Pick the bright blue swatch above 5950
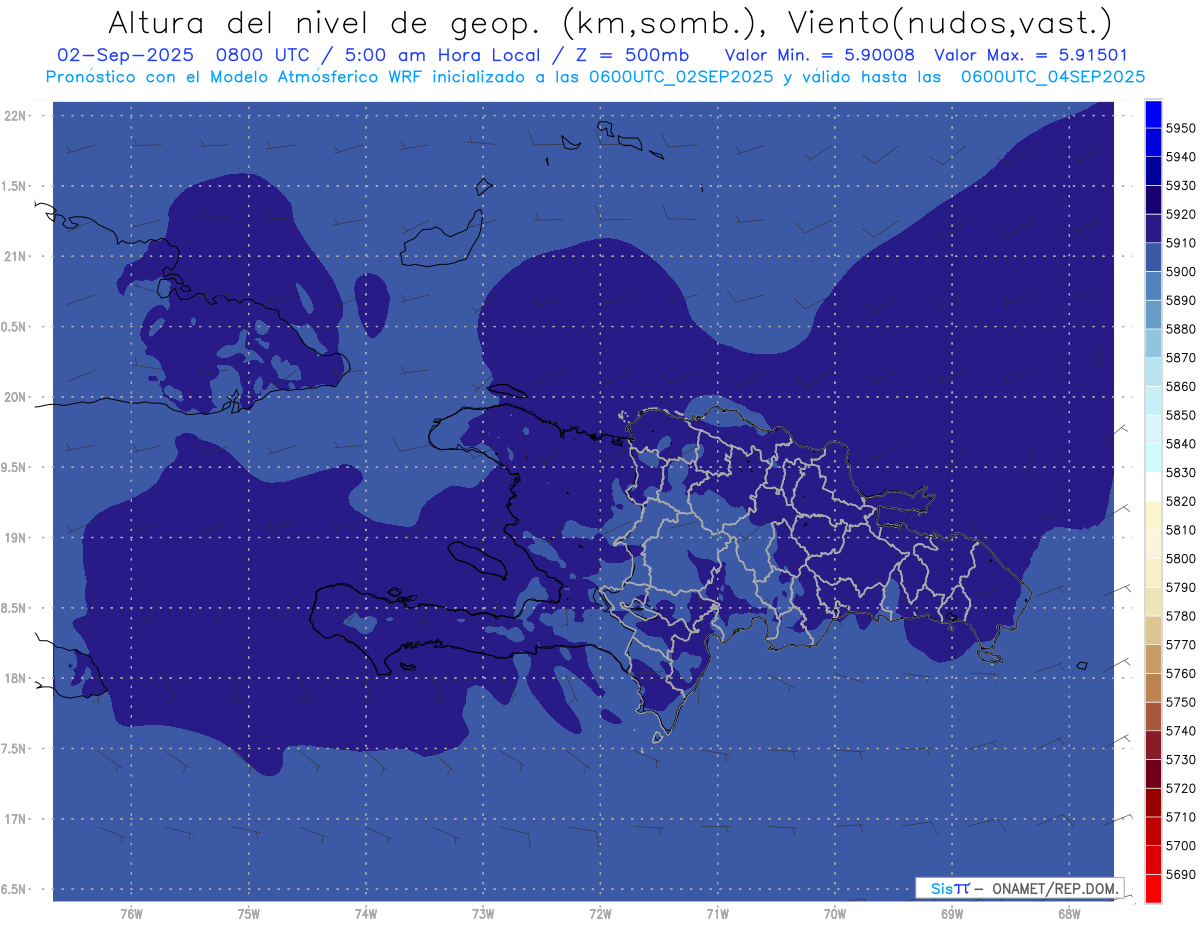 pos(1152,114)
